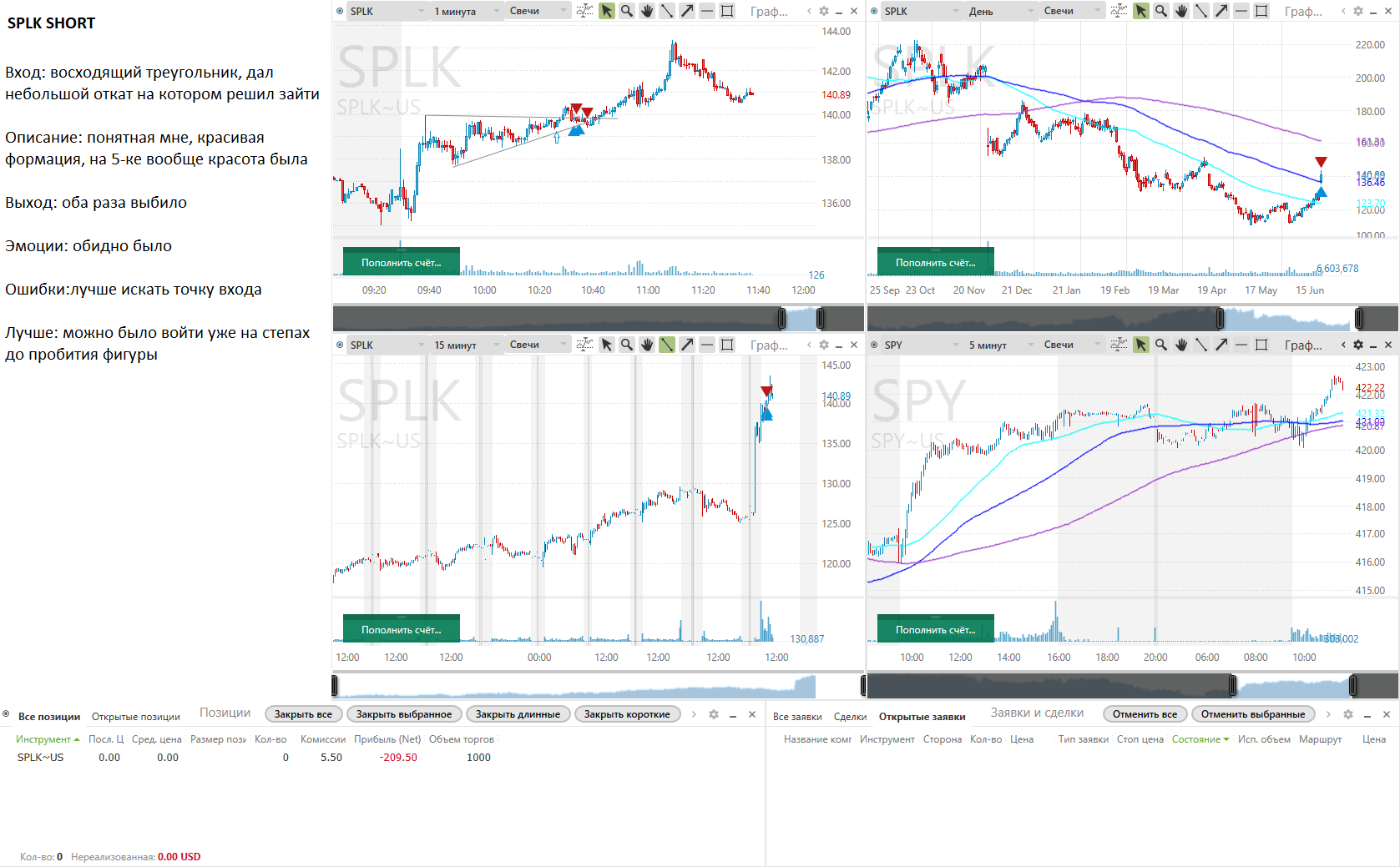Click range slider under SPY chart
The image size is (1400, 867).
(x=1132, y=686)
